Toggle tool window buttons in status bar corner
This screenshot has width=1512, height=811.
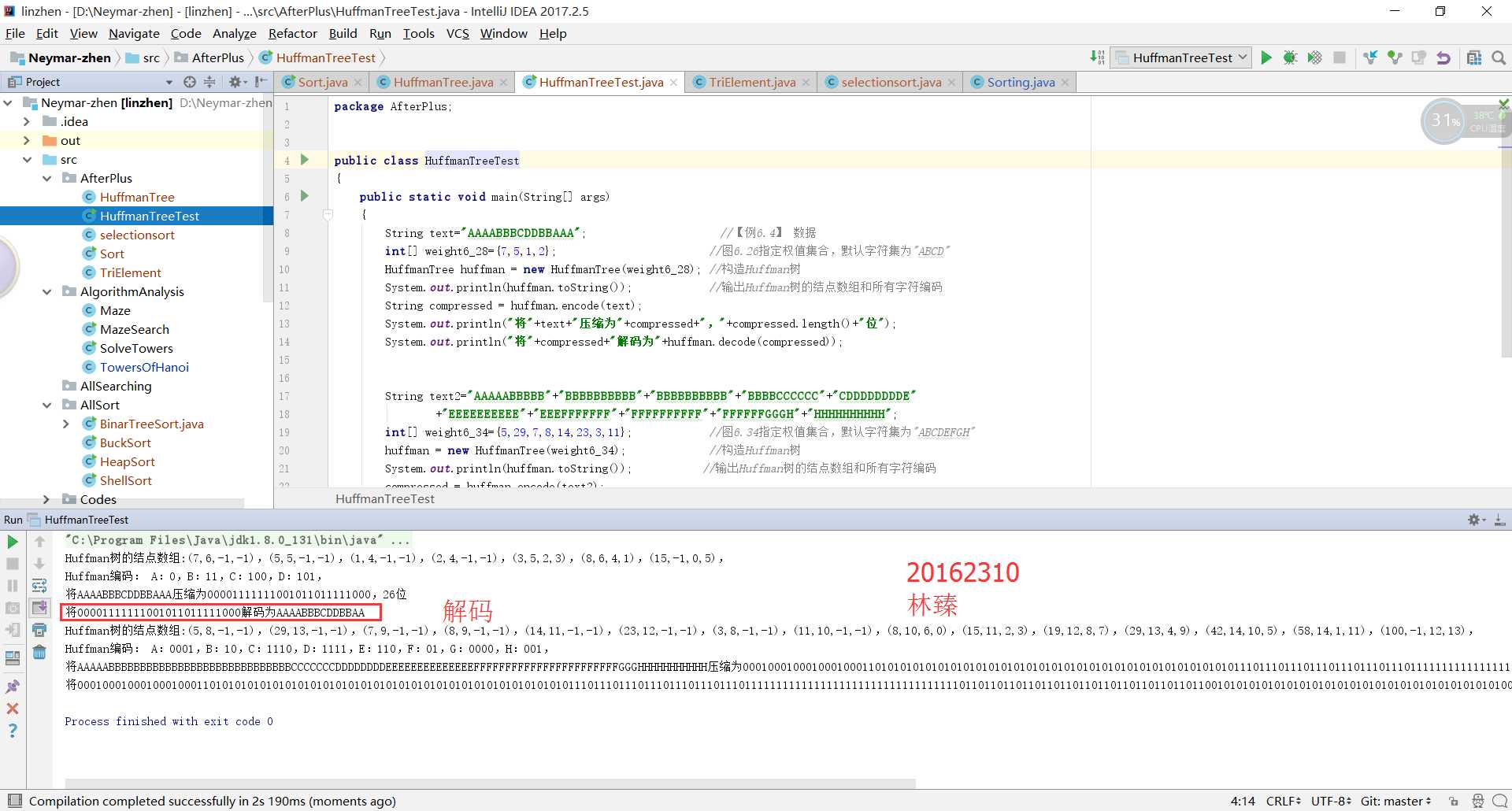coord(14,801)
